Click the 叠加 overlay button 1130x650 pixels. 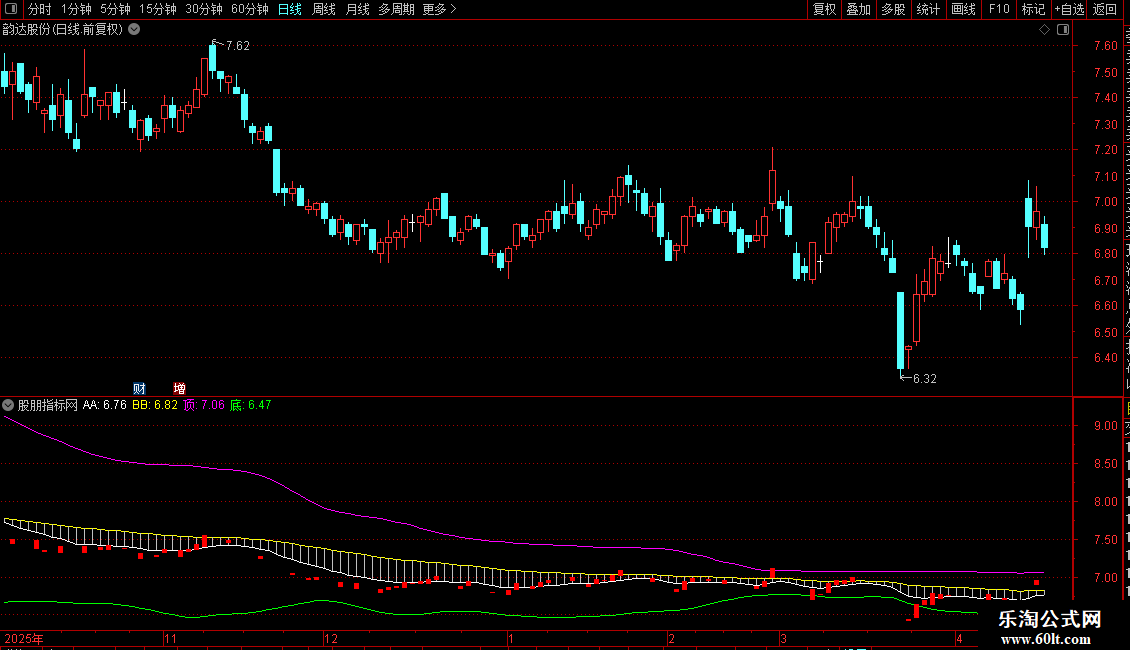858,9
